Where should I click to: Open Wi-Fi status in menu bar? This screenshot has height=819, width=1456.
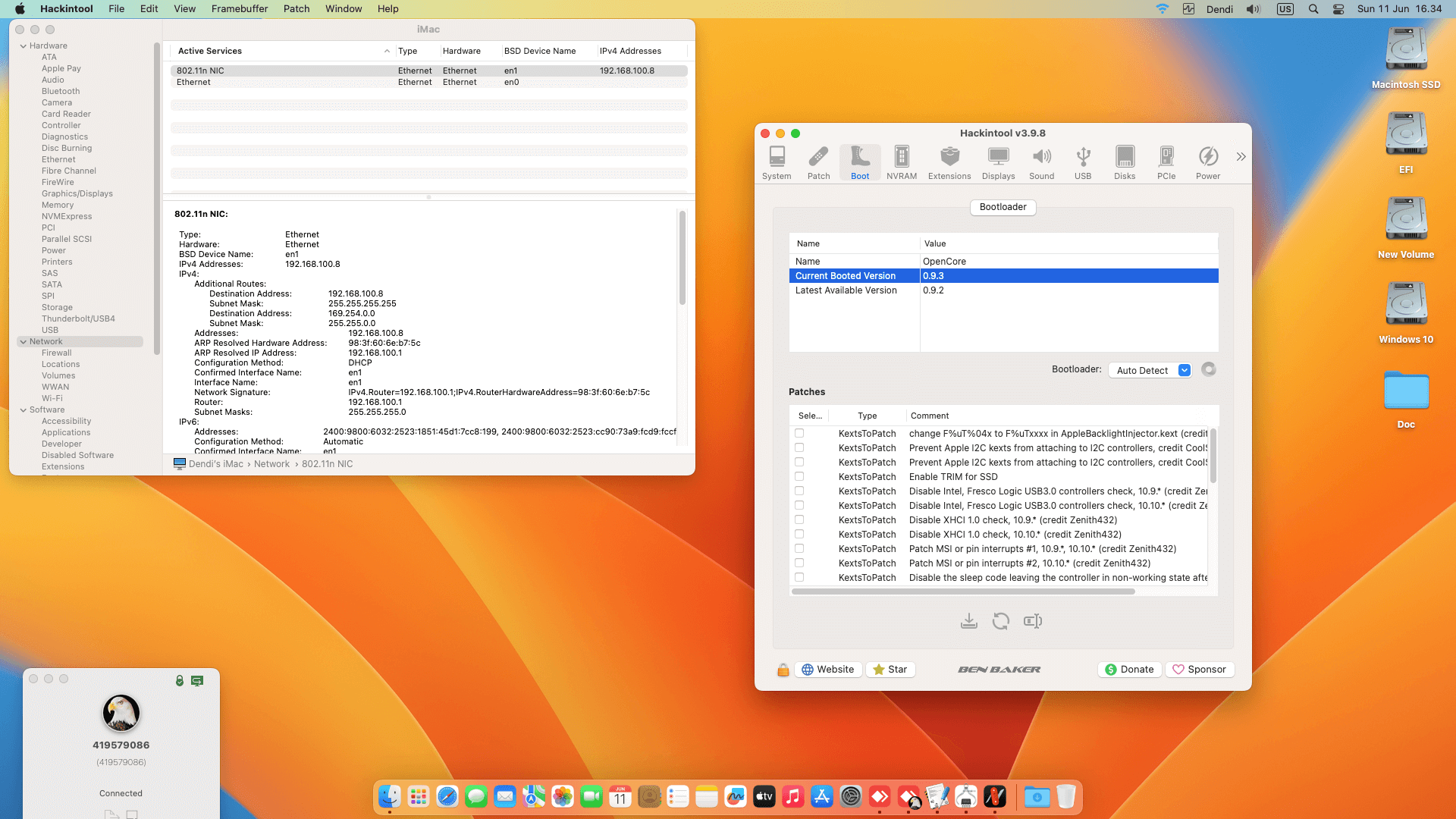point(1162,8)
